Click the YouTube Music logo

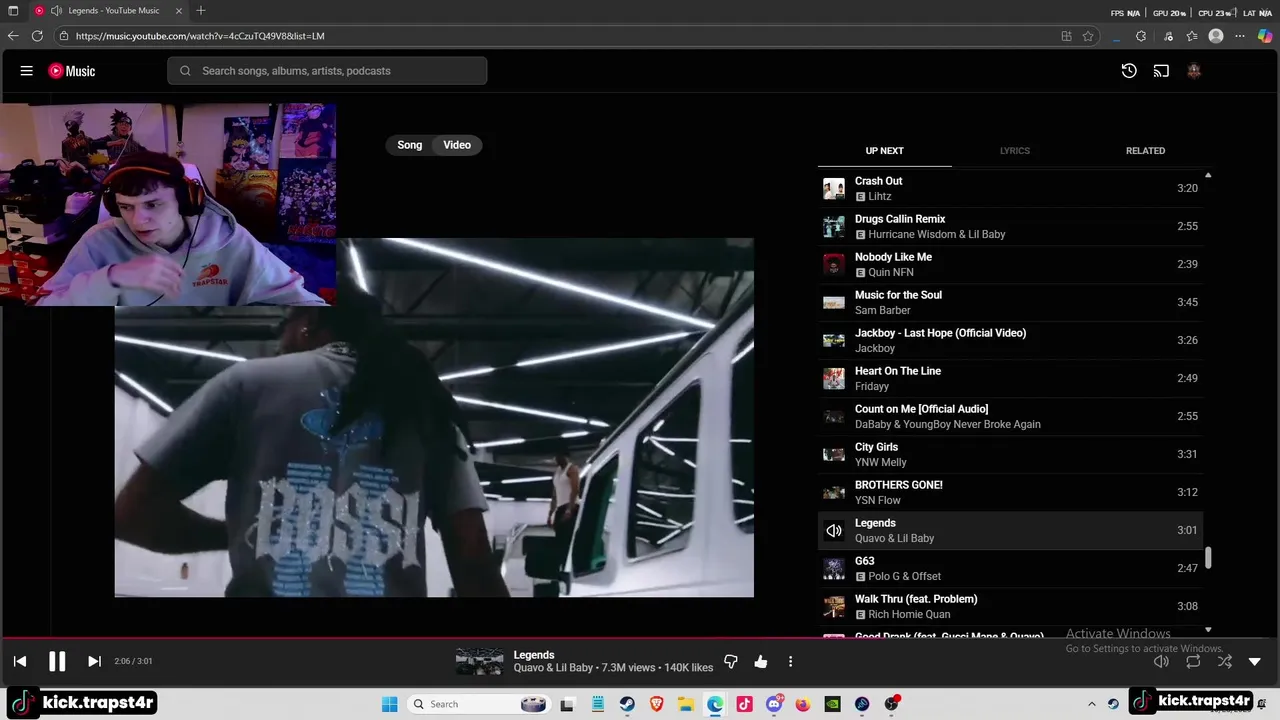point(72,71)
